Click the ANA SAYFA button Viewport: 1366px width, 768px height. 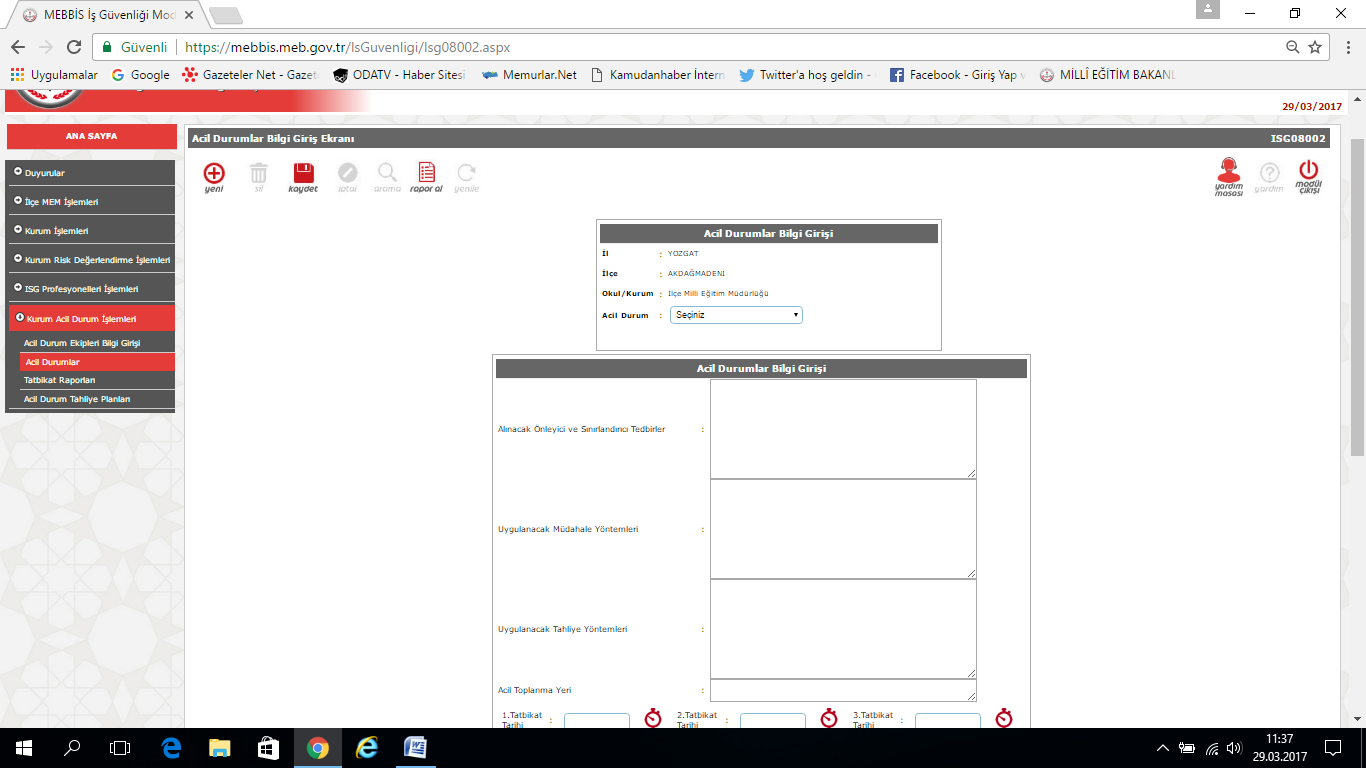coord(91,136)
